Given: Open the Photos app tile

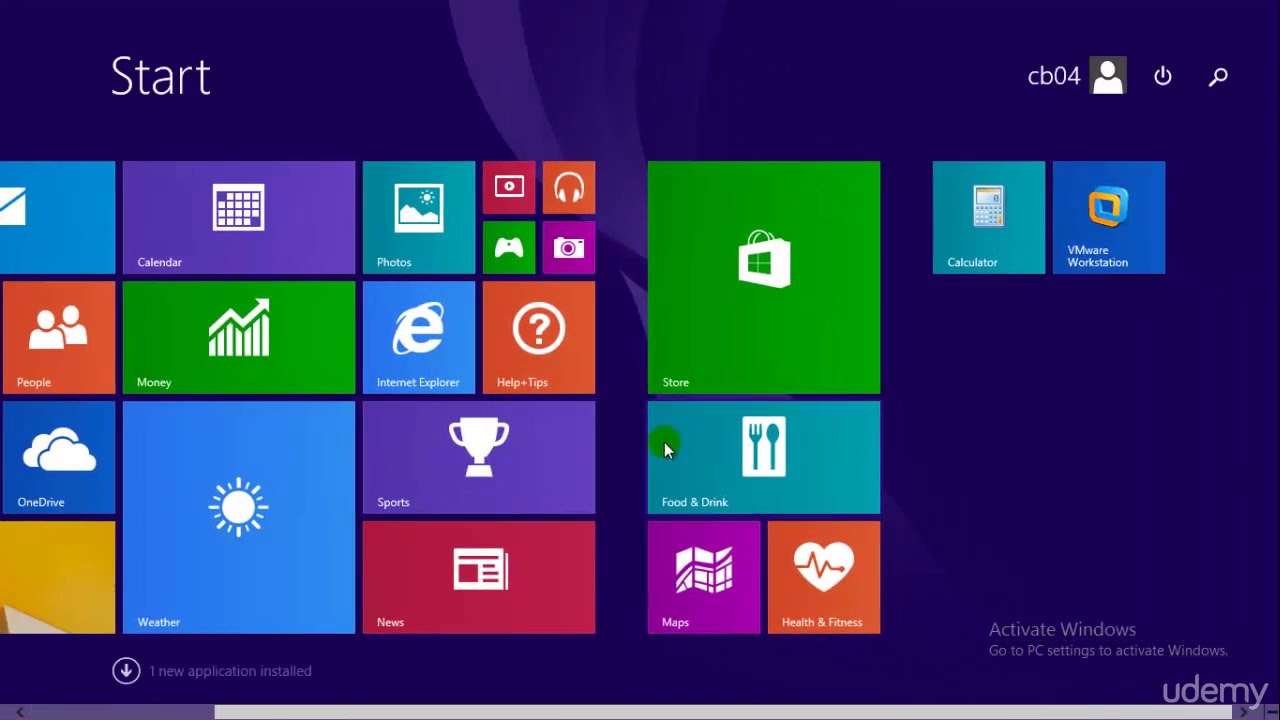Looking at the screenshot, I should (419, 217).
